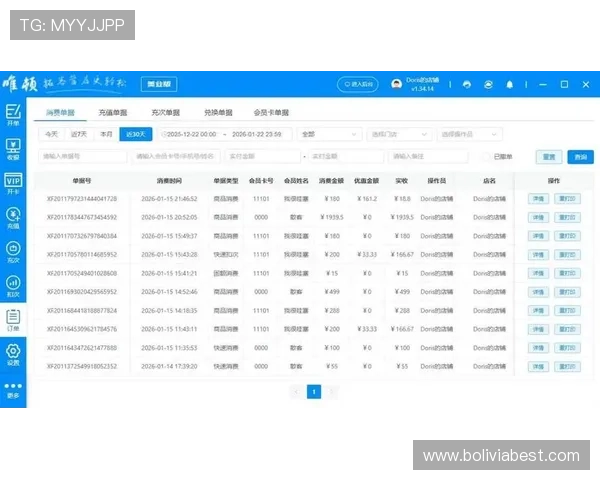Click 重打印 for order XF2011693020429565952
The height and width of the screenshot is (480, 600).
567,292
